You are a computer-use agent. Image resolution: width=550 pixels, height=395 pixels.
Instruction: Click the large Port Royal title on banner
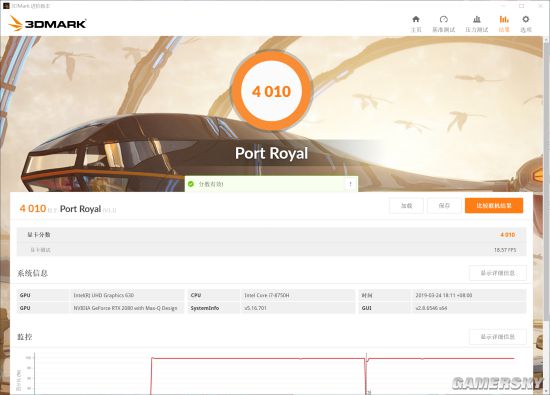coord(271,153)
